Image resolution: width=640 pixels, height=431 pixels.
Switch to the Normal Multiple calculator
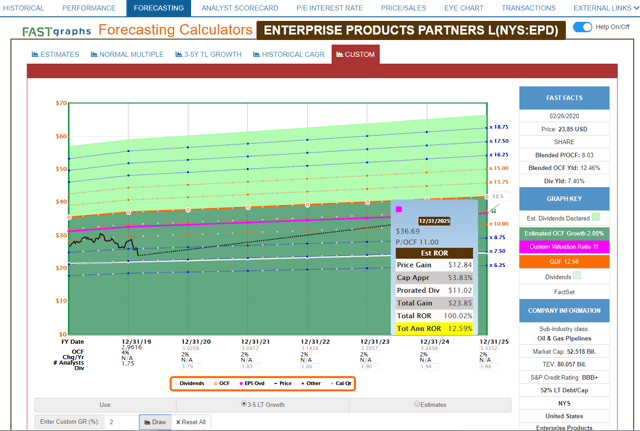[x=127, y=54]
